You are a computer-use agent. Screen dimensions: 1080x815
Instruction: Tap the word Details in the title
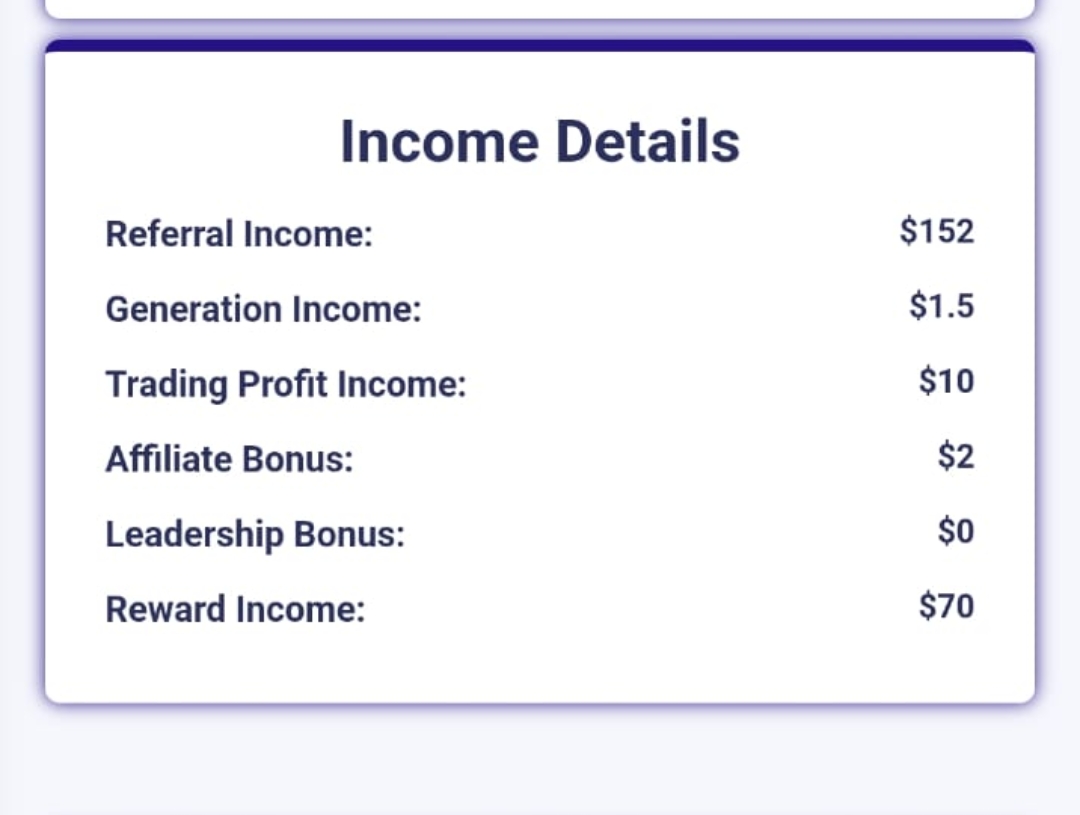point(647,141)
